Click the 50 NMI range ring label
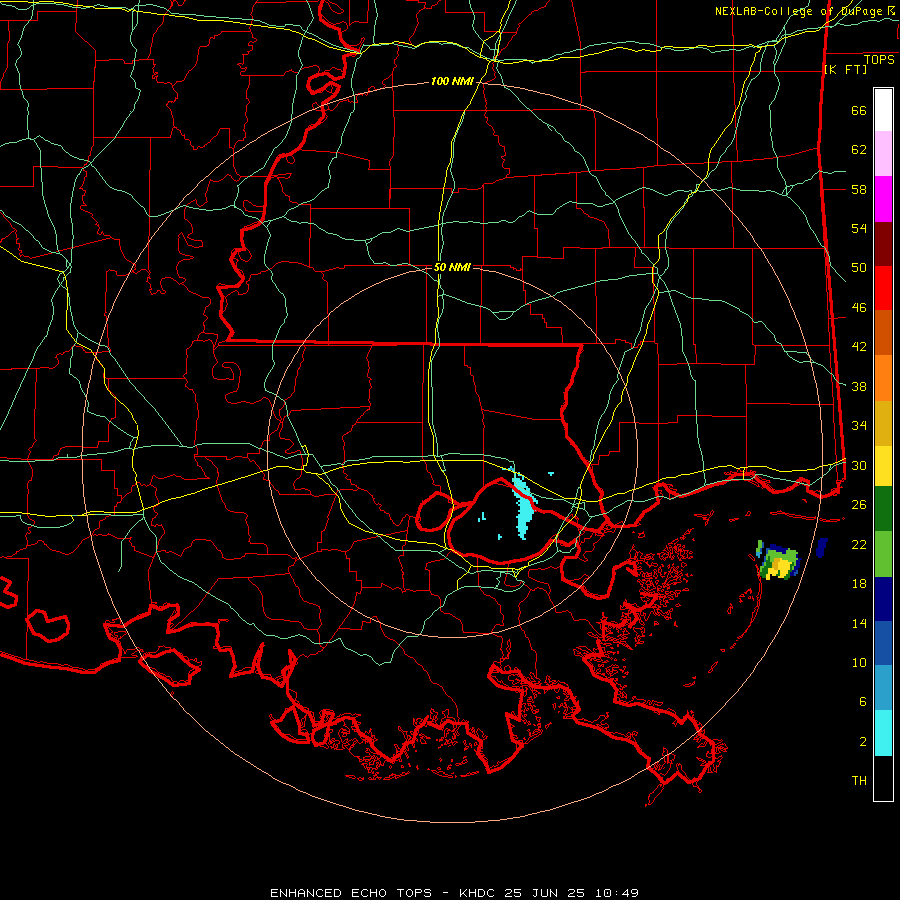 click(x=452, y=267)
